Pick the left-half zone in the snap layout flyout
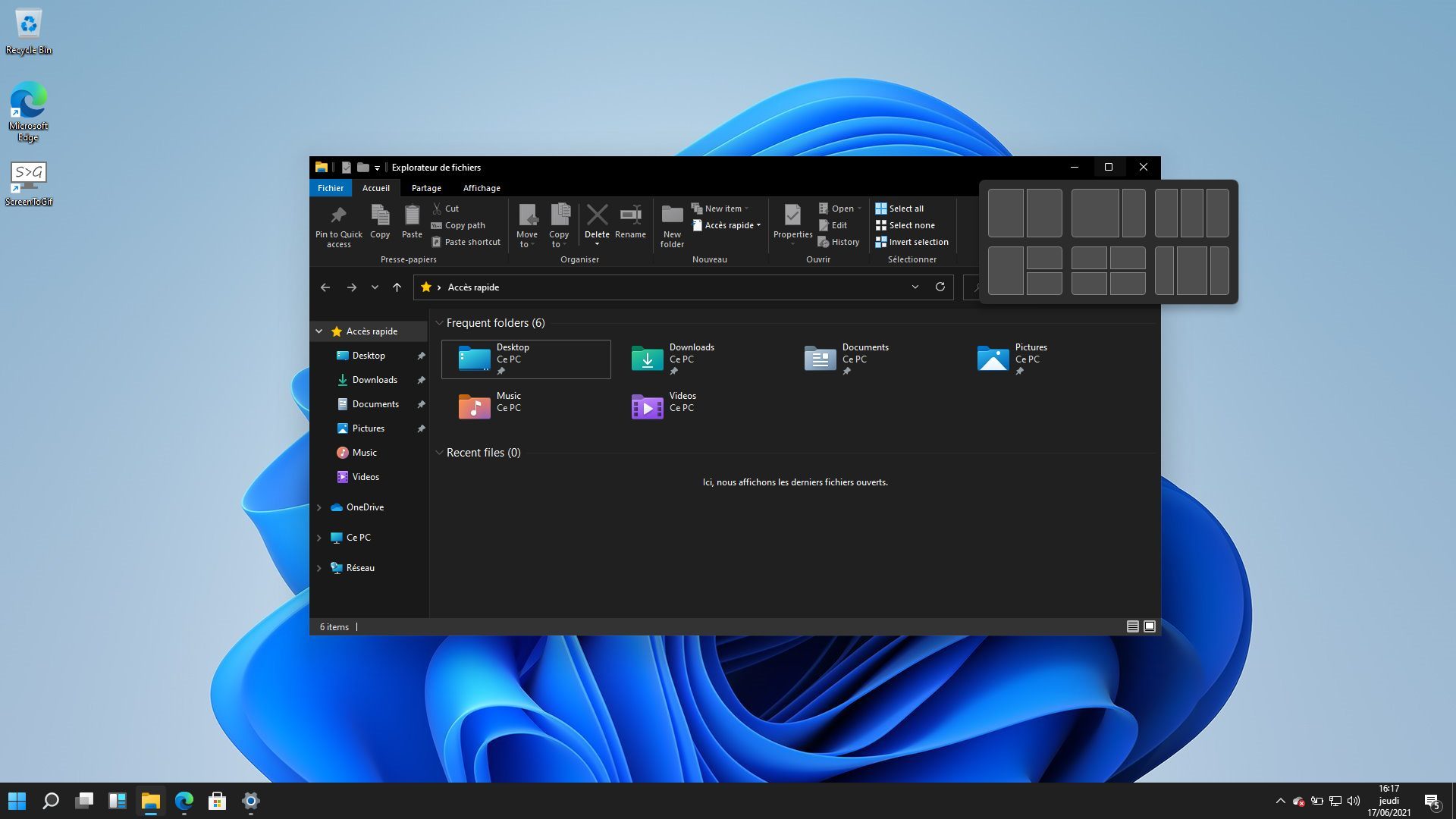Screen dimensions: 1456x819 [x=1006, y=213]
